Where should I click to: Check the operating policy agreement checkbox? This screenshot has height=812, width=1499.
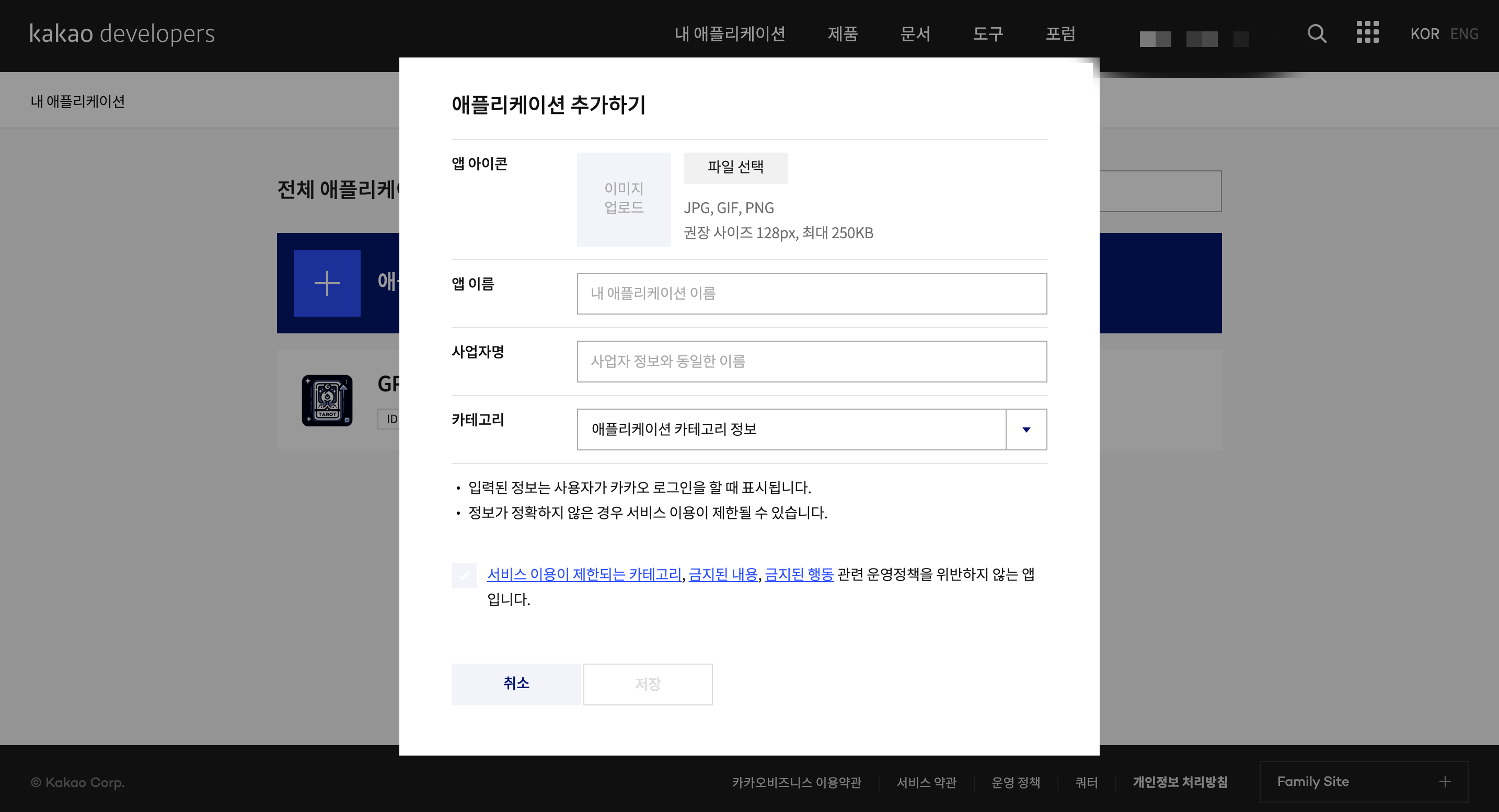[464, 575]
